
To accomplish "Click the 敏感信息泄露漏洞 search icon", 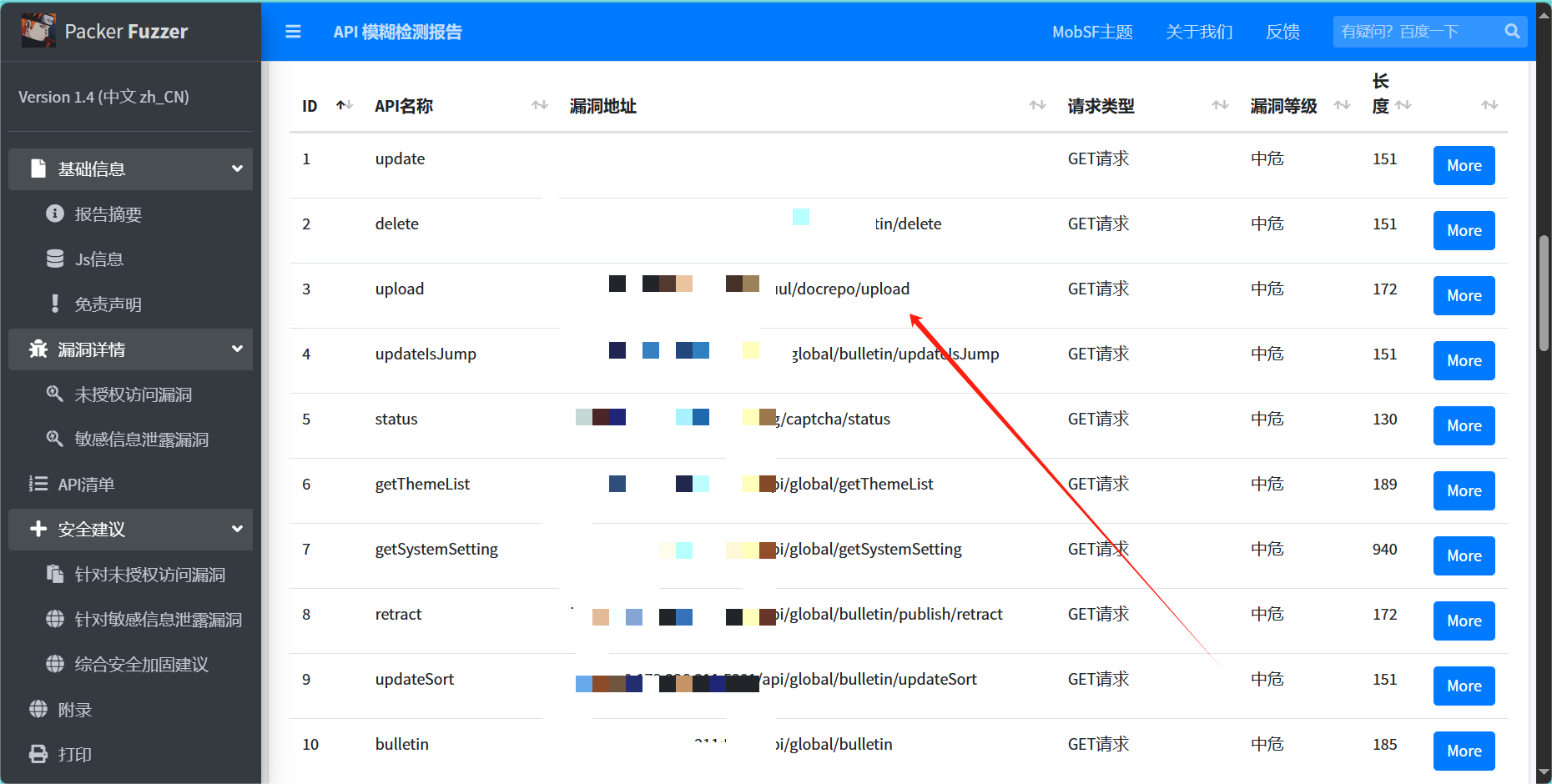I will point(55,439).
